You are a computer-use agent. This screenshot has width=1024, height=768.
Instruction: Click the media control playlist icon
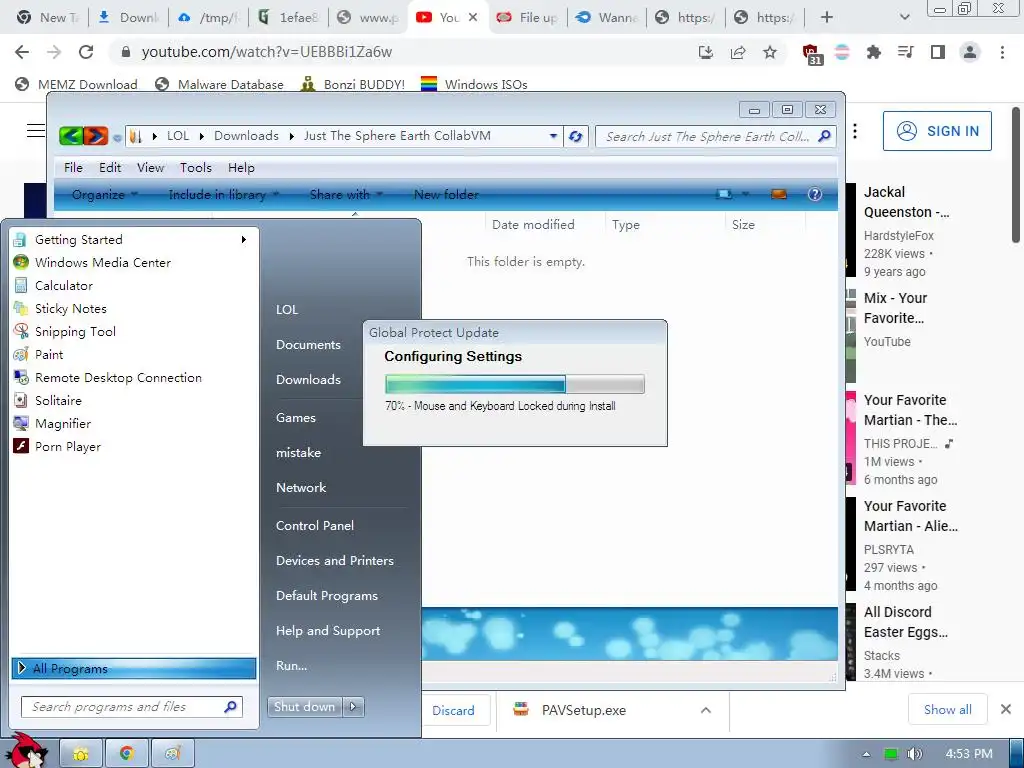(906, 52)
